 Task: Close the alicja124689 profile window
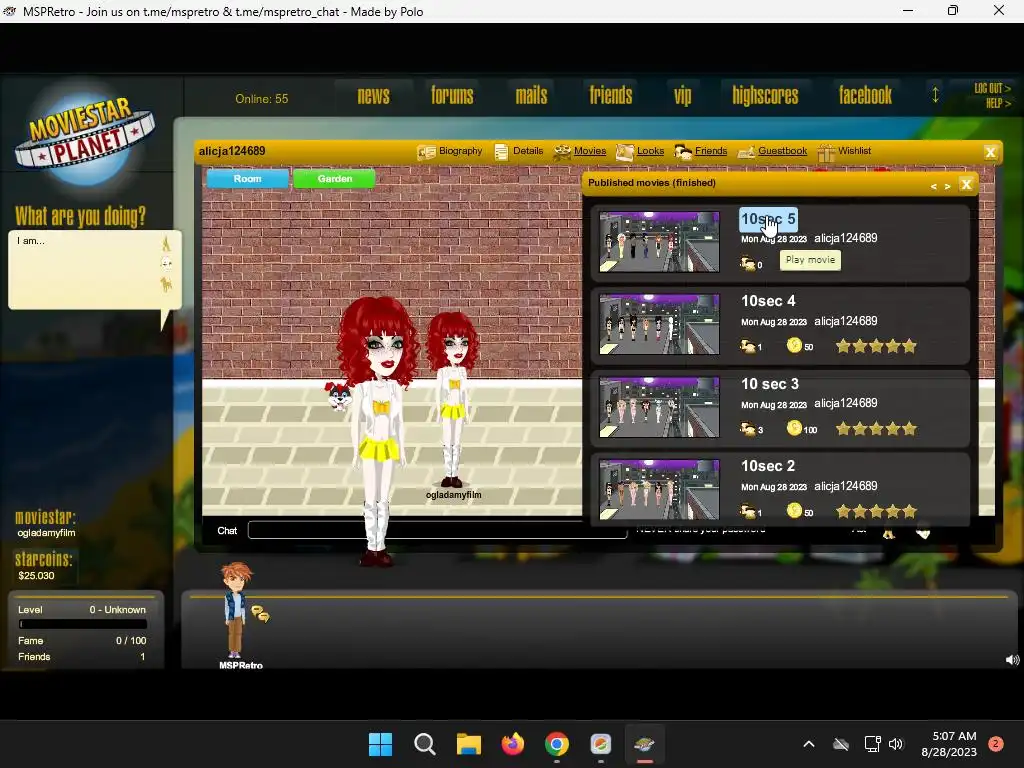click(990, 152)
